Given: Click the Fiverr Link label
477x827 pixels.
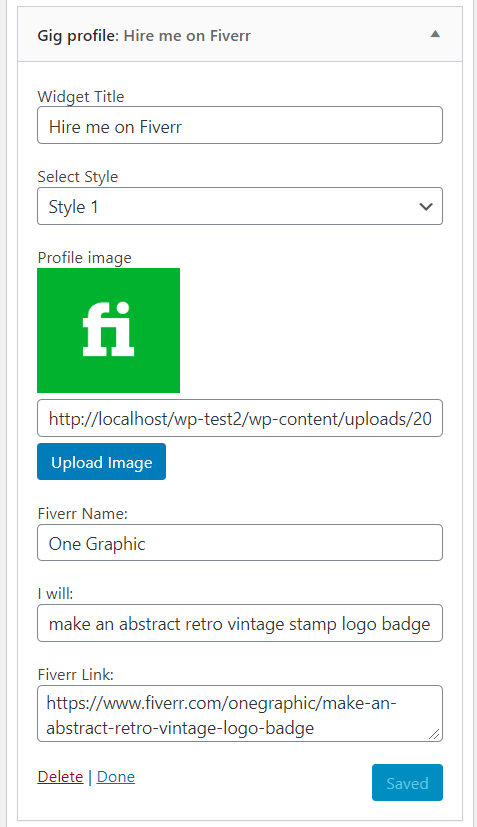Looking at the screenshot, I should [75, 675].
